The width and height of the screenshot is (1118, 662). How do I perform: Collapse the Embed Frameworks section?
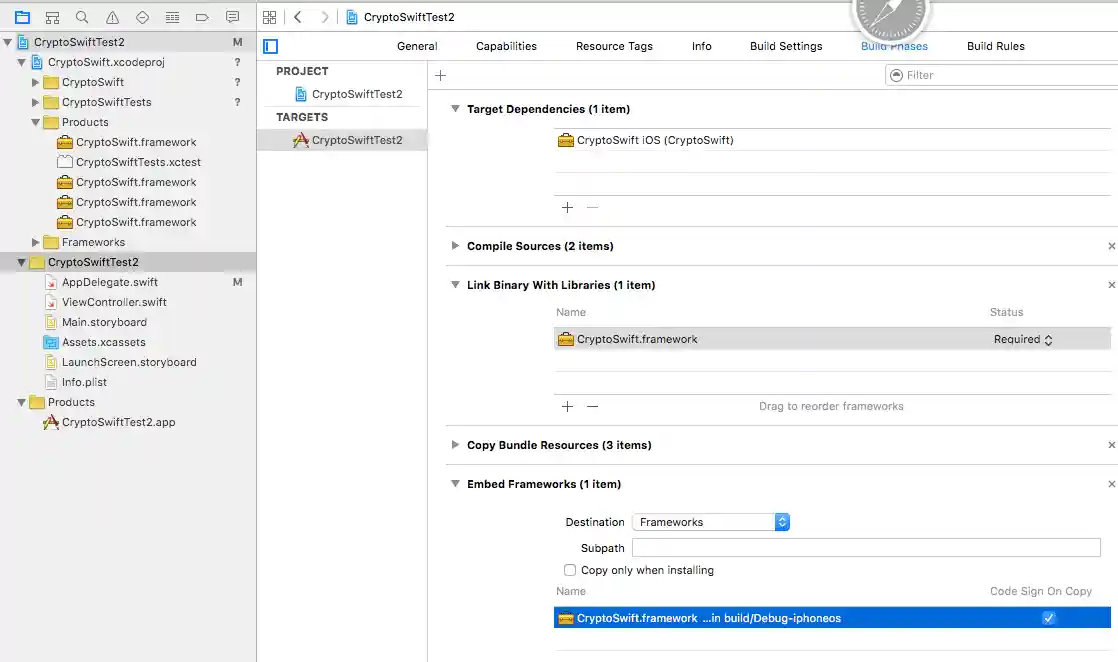click(455, 484)
